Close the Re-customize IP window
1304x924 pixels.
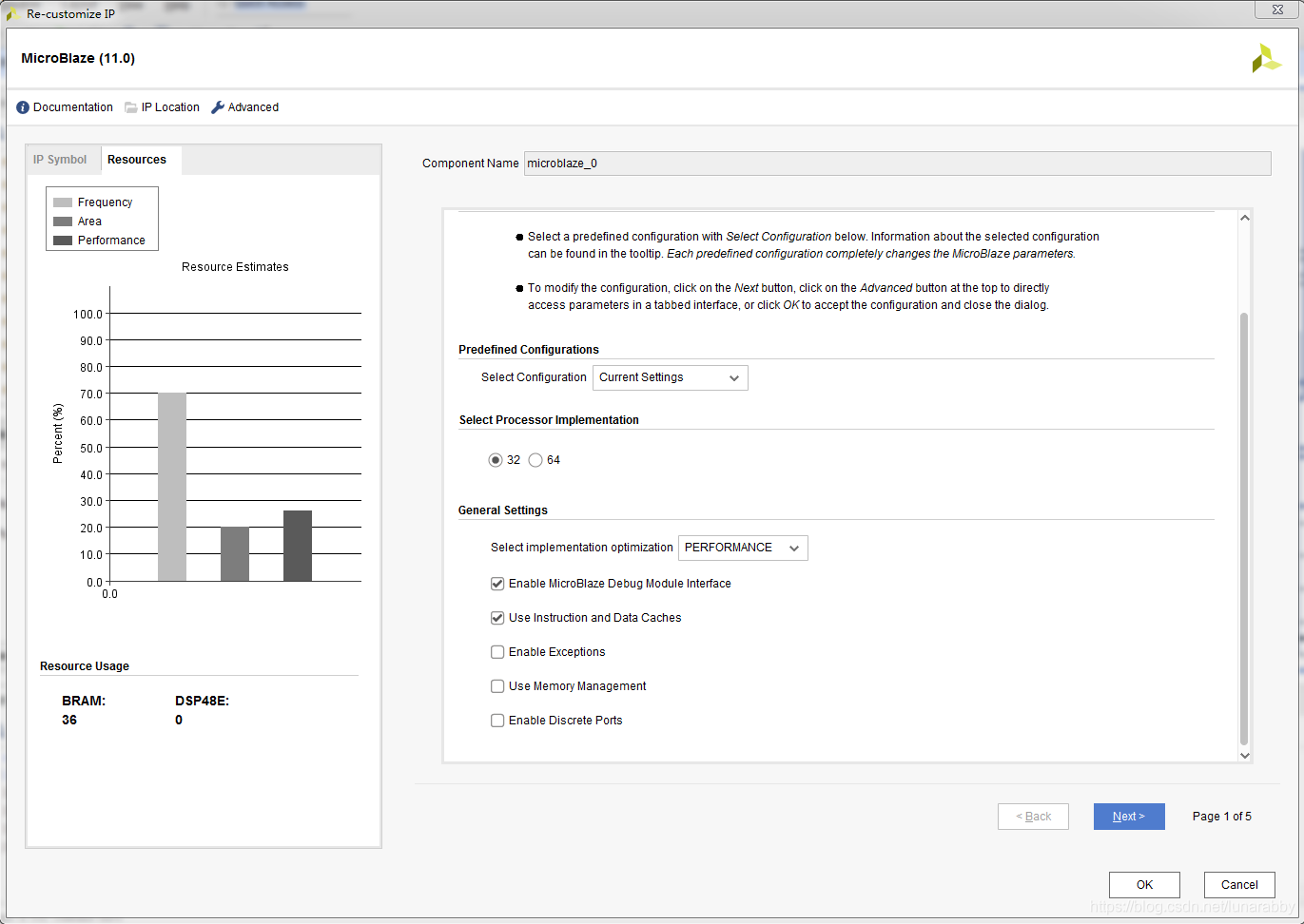point(1277,10)
